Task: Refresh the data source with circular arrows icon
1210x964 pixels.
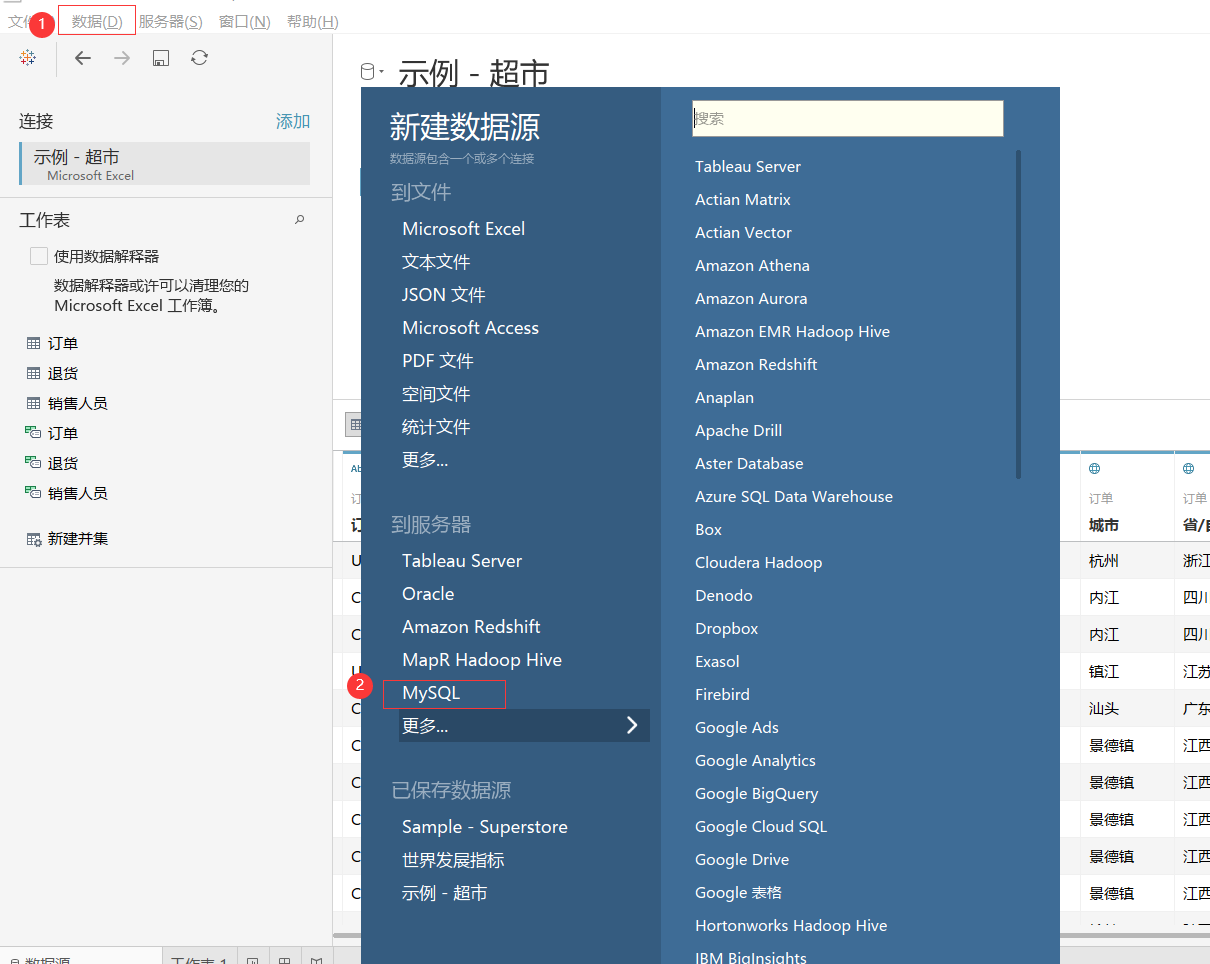Action: coord(199,58)
